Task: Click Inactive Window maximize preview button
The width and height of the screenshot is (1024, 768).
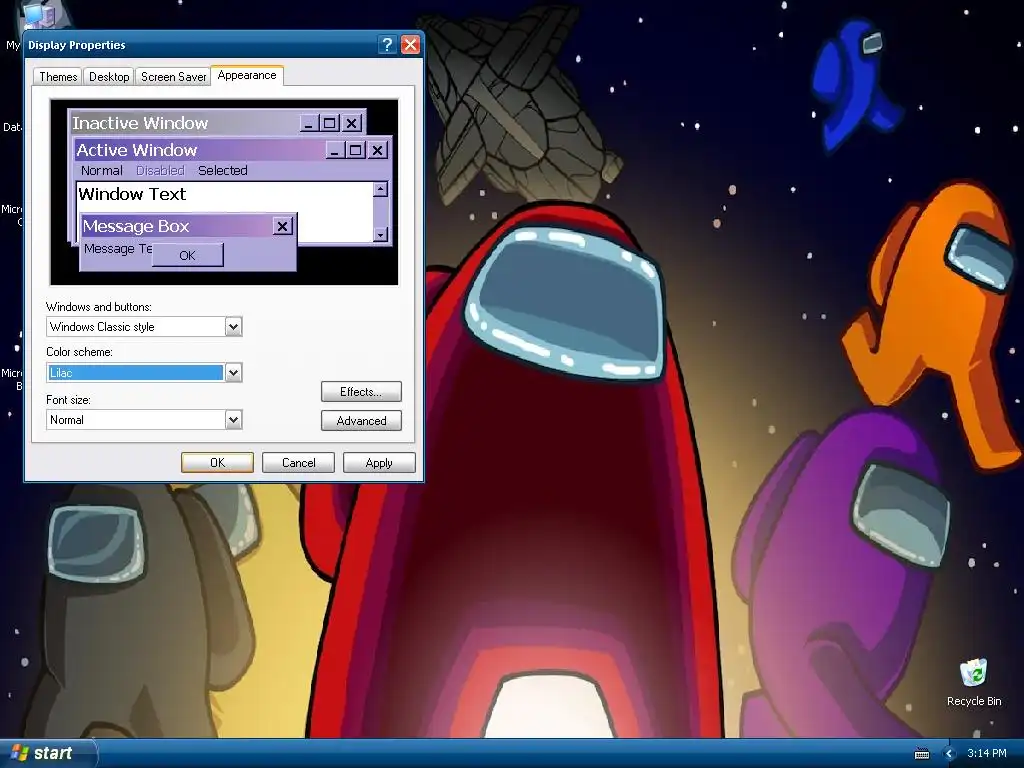Action: click(x=330, y=123)
